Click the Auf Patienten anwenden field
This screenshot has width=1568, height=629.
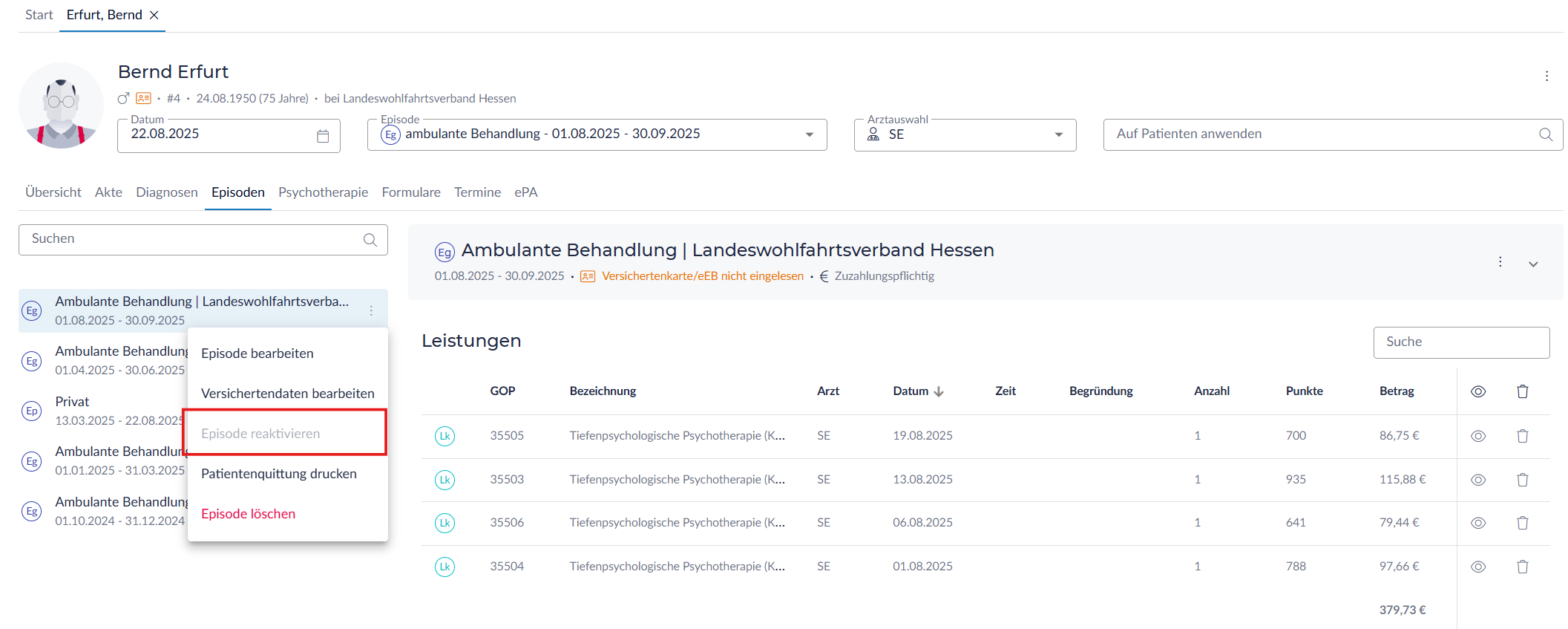[x=1321, y=134]
